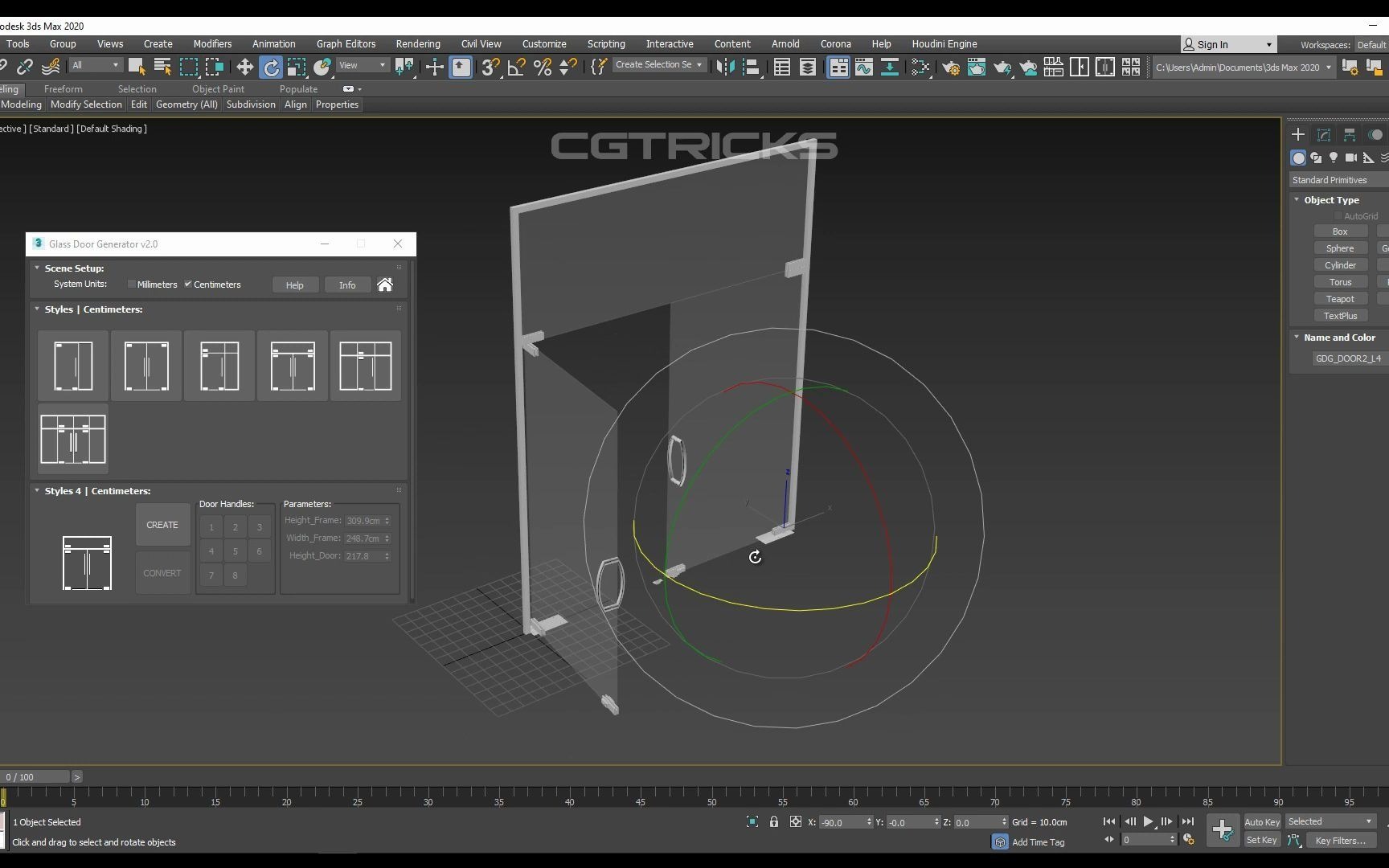The width and height of the screenshot is (1389, 868).
Task: Click the Teapot primitive button
Action: pos(1340,298)
